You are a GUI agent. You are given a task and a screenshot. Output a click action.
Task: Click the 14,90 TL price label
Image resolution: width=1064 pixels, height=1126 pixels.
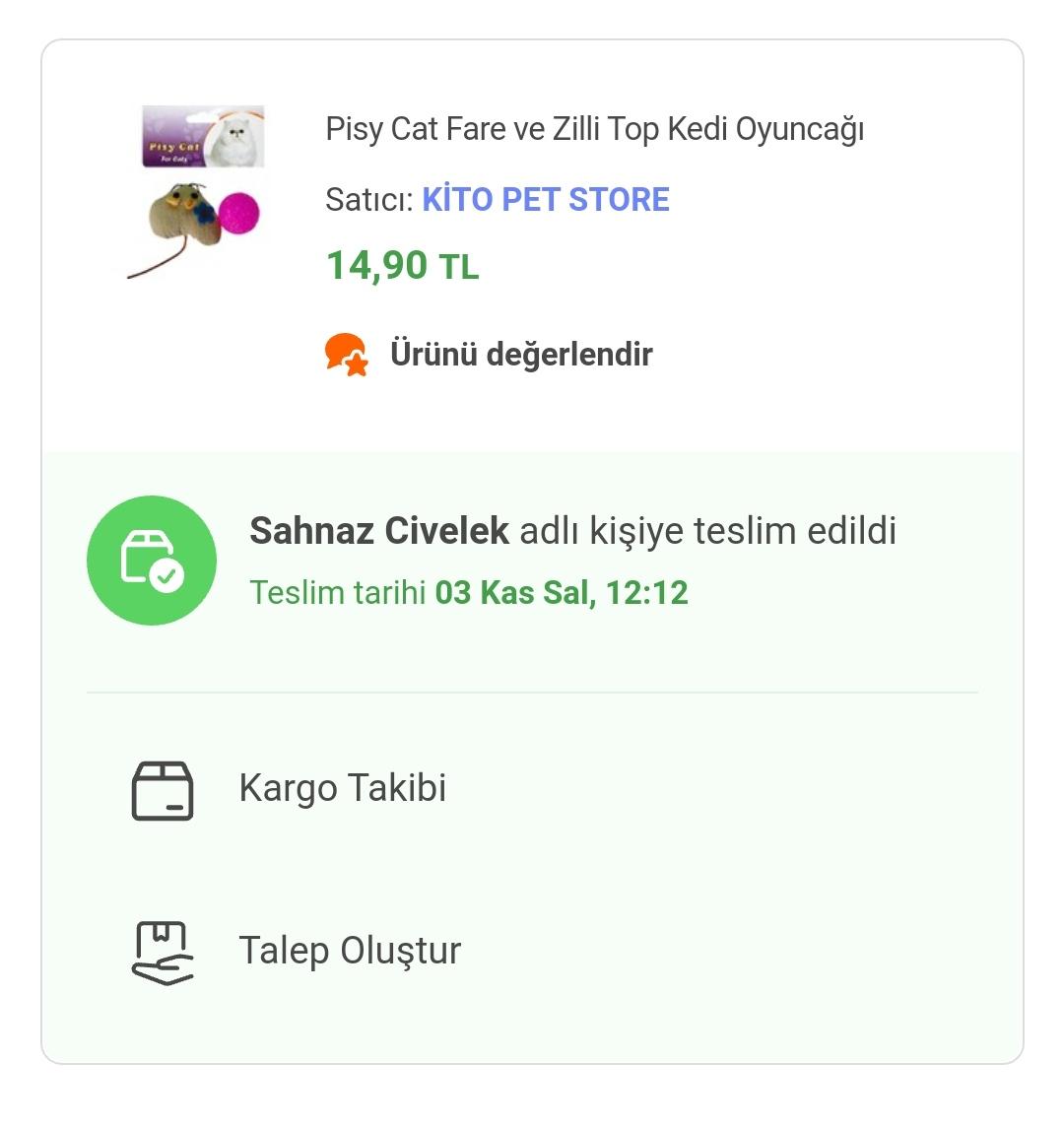403,266
